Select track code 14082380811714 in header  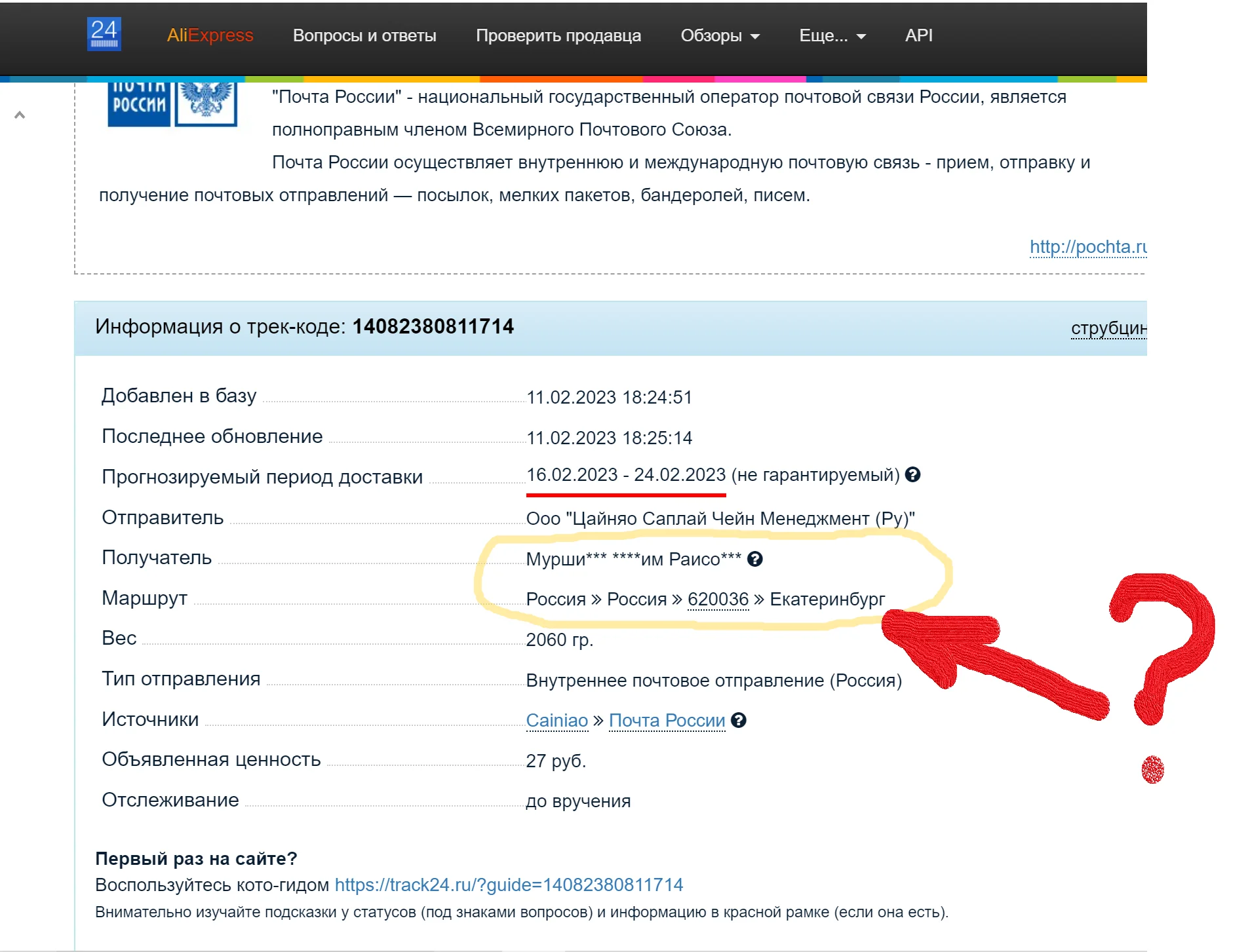pyautogui.click(x=433, y=326)
